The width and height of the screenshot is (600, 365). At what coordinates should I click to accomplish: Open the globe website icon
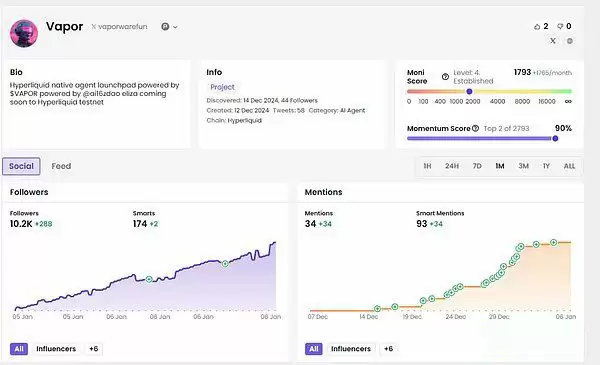570,41
